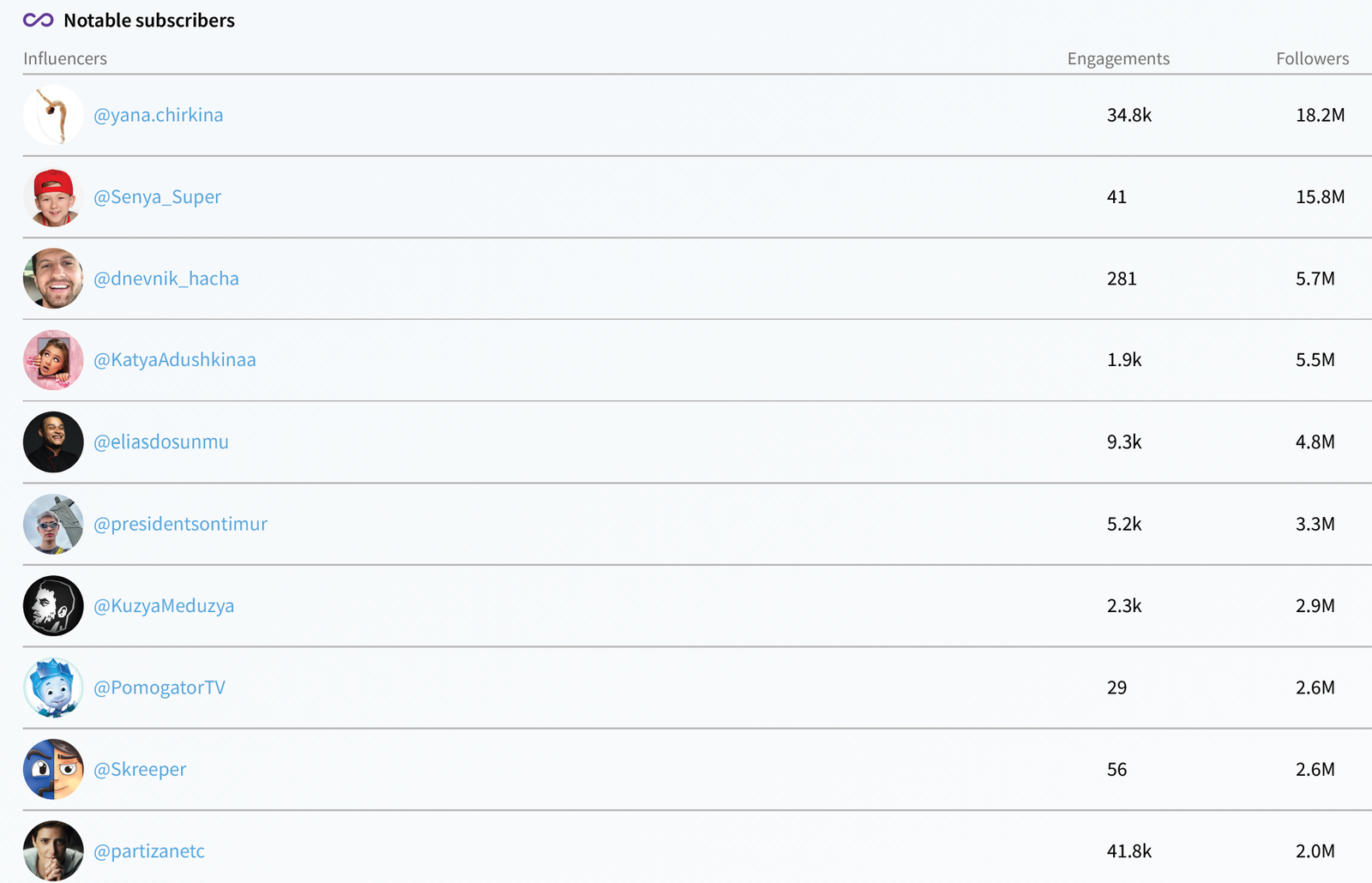Follow the @dnevnik_hacha username link
The width and height of the screenshot is (1372, 883).
coord(166,279)
